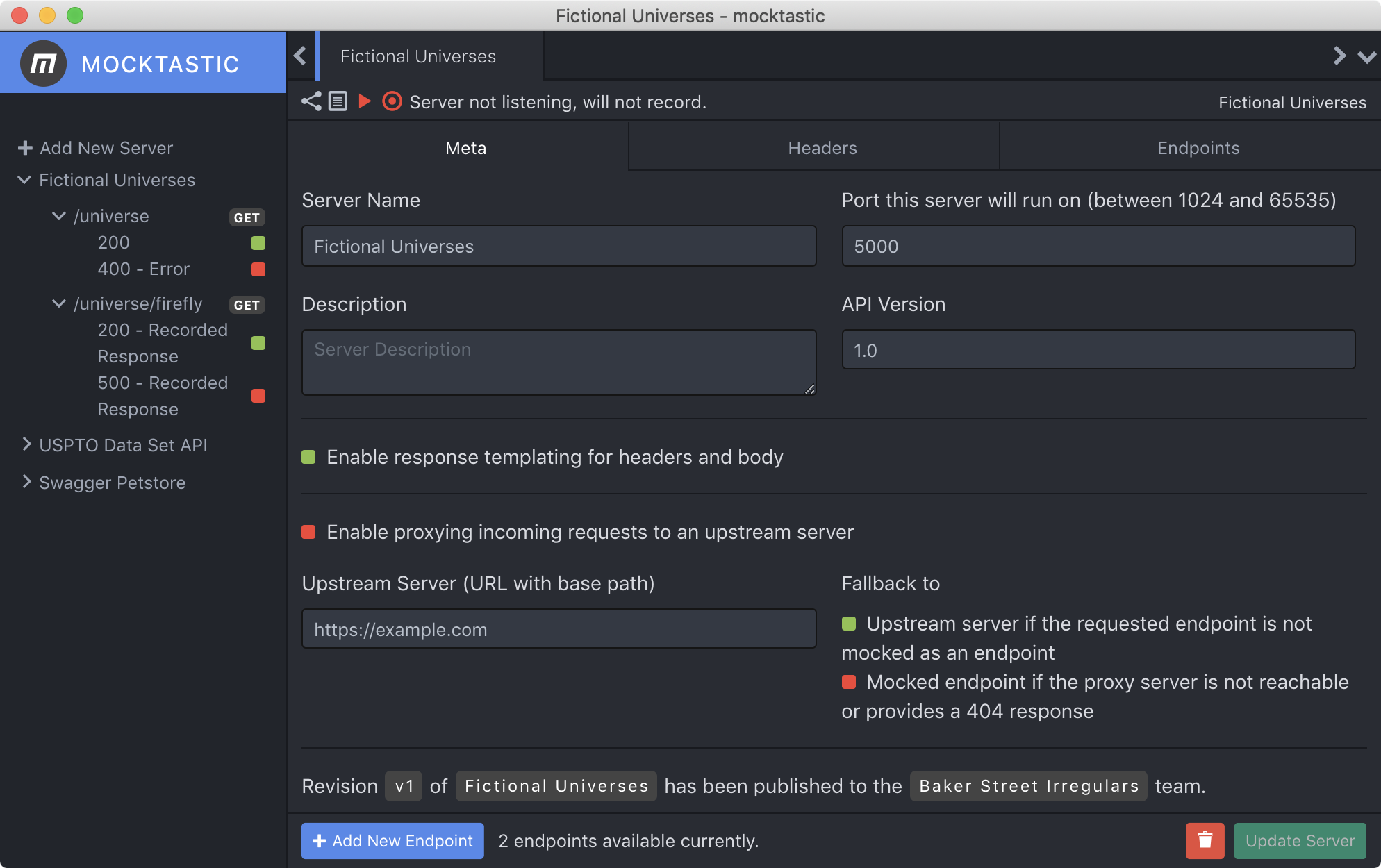Click '2 endpoints available currently' text
The width and height of the screenshot is (1381, 868).
tap(628, 841)
